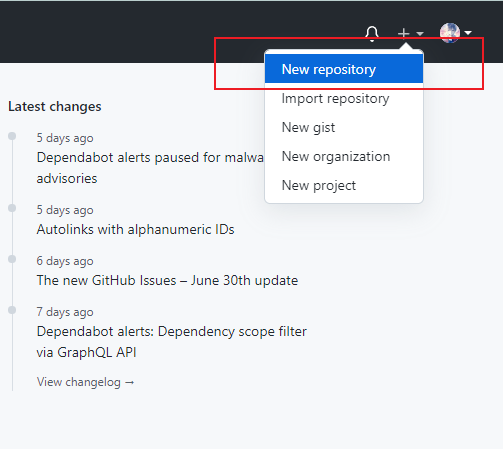Click timeline dot beside 6 days ago

pos(12,259)
